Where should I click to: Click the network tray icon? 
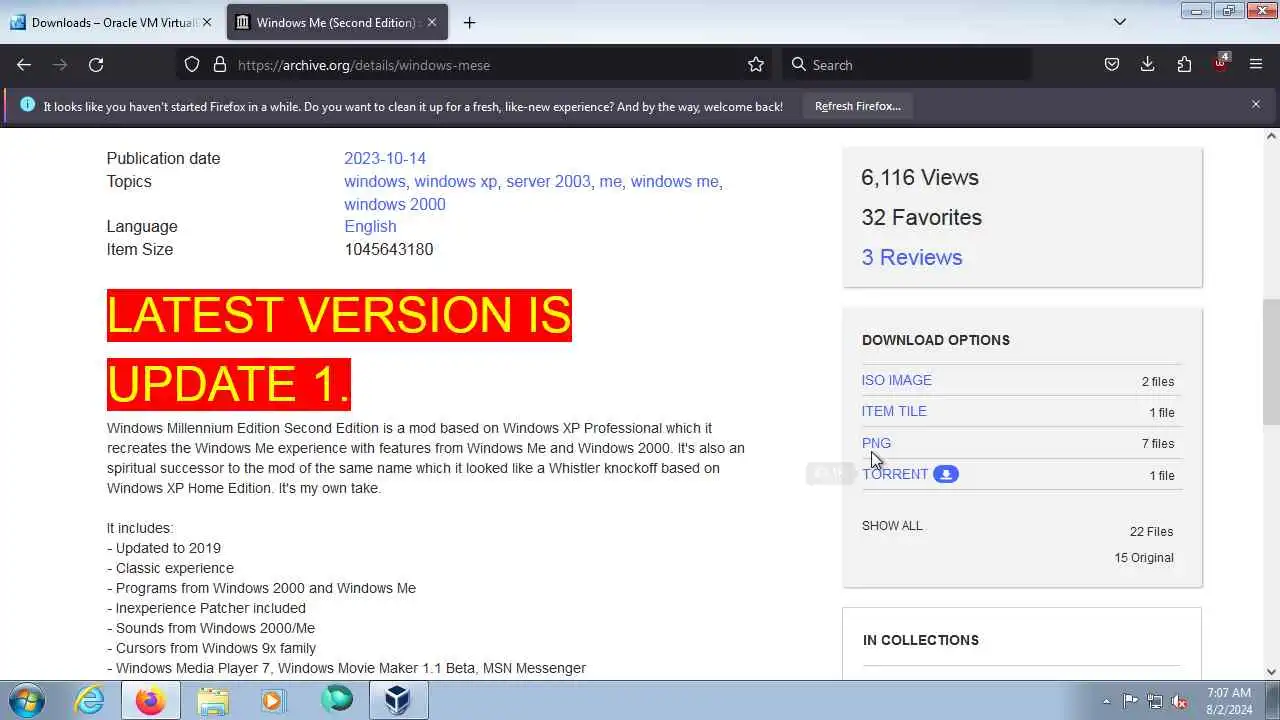coord(1155,701)
